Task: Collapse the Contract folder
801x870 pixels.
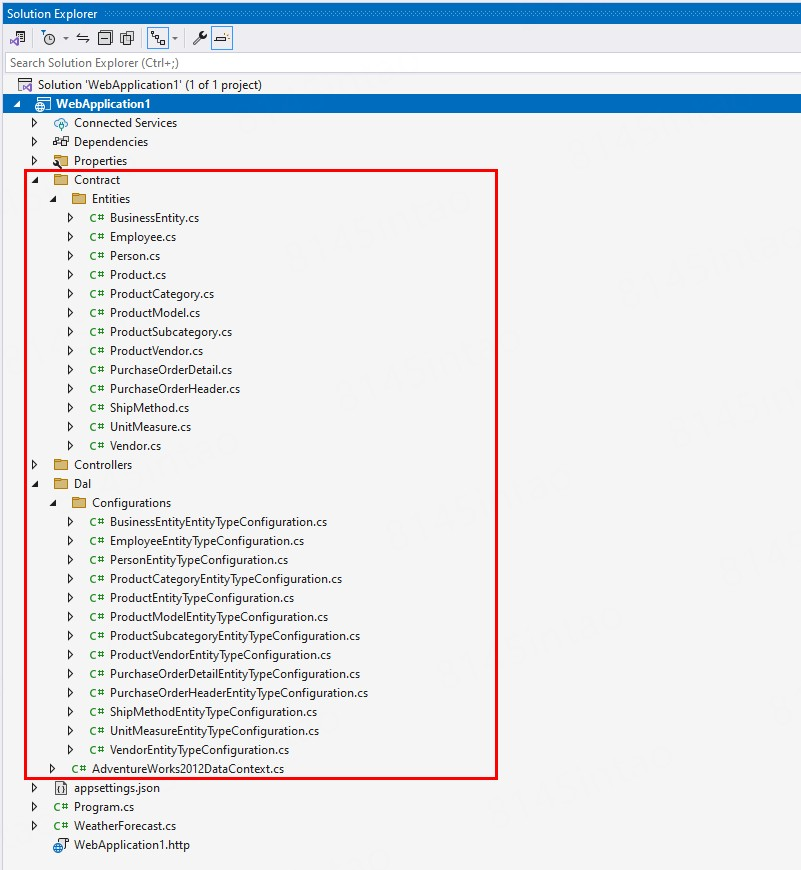Action: [x=34, y=180]
